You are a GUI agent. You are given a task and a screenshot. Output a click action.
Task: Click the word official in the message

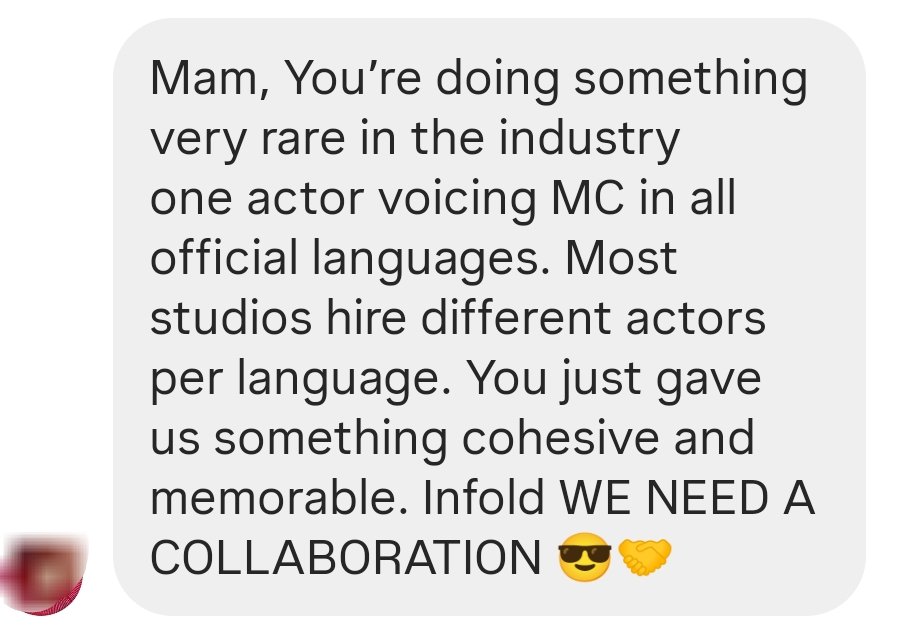(x=224, y=257)
